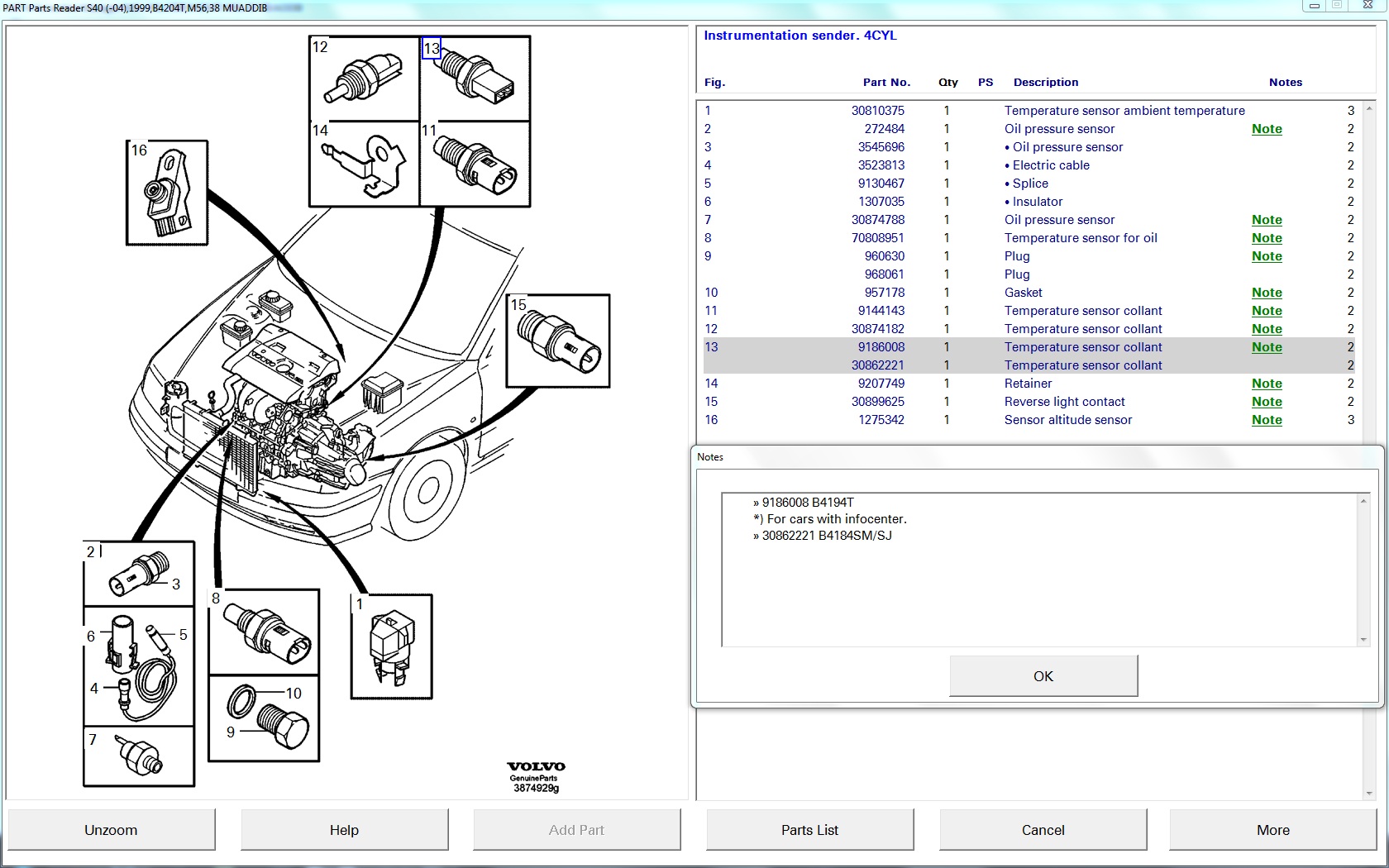The width and height of the screenshot is (1389, 868).
Task: Select figure 12 sensor in diagram
Action: tap(365, 78)
